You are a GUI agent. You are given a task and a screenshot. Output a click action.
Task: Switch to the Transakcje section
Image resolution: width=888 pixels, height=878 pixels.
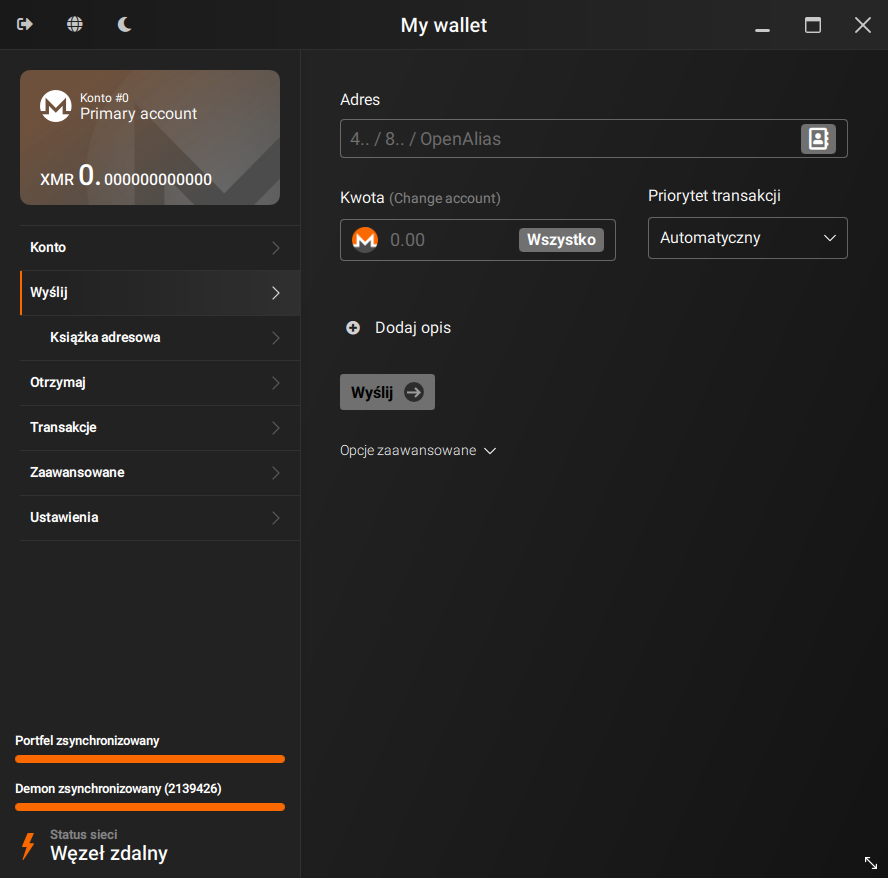(x=150, y=427)
